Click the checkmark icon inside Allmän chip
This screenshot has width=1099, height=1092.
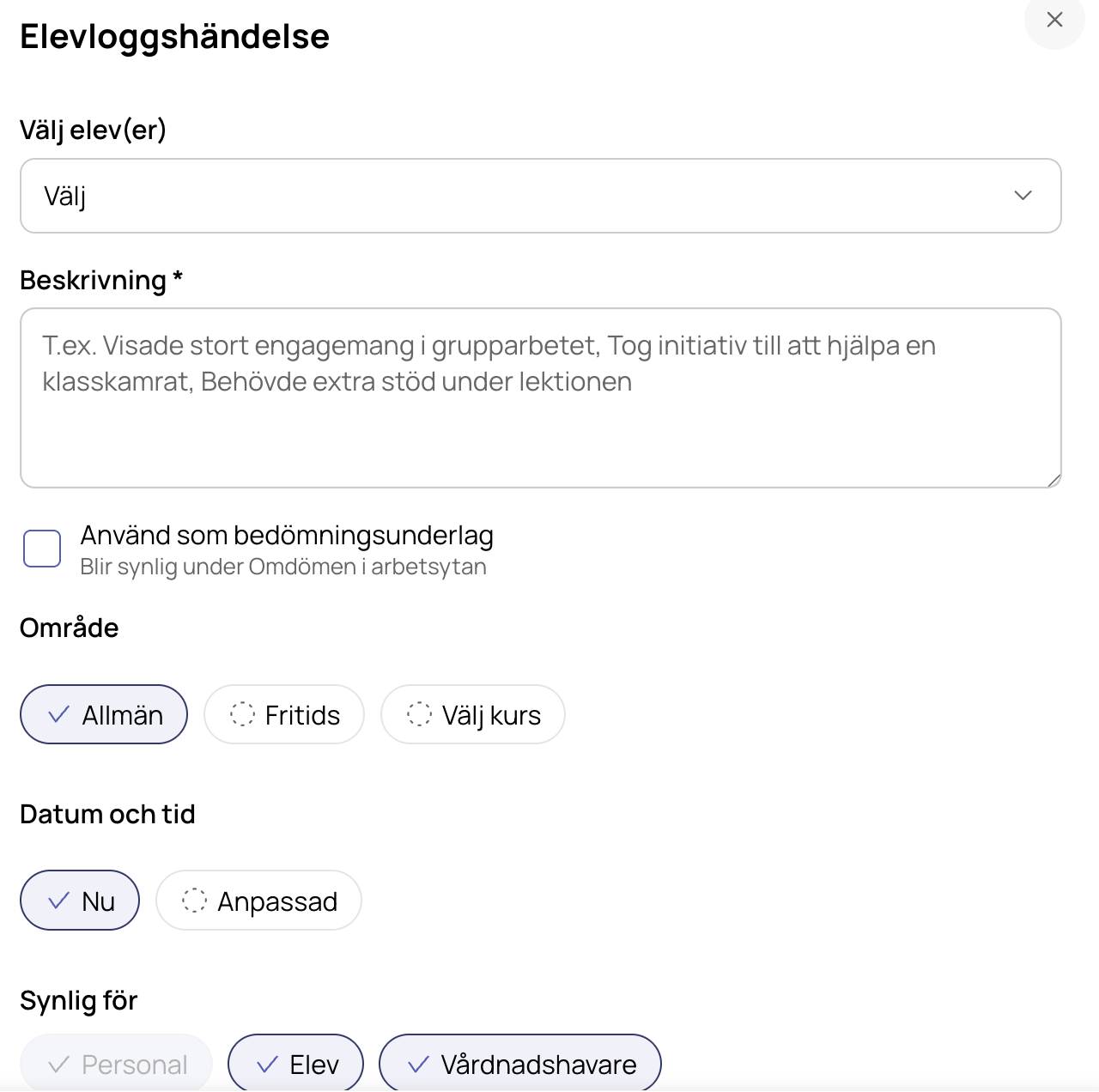[x=58, y=714]
